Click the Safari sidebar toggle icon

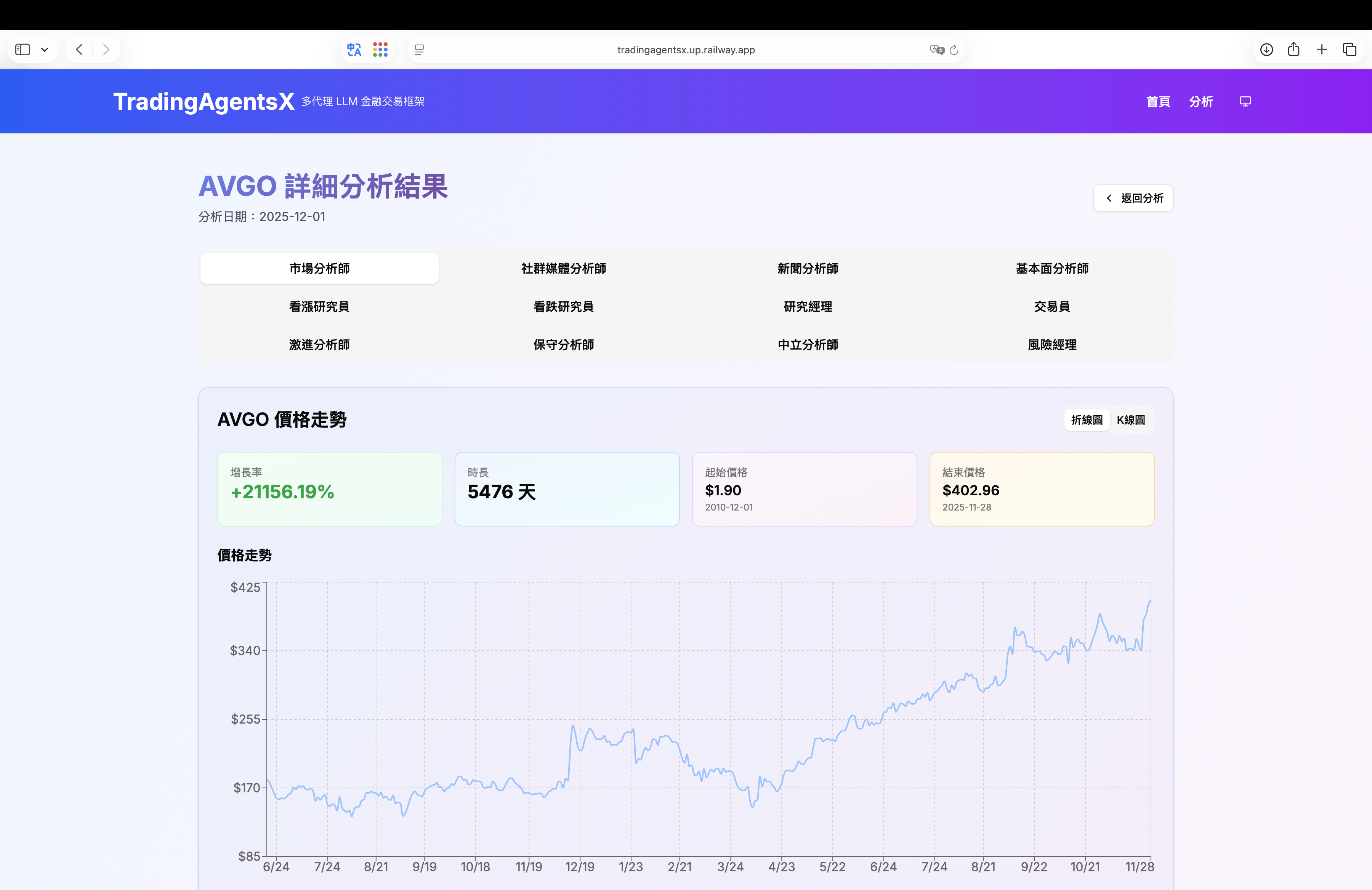pos(22,50)
